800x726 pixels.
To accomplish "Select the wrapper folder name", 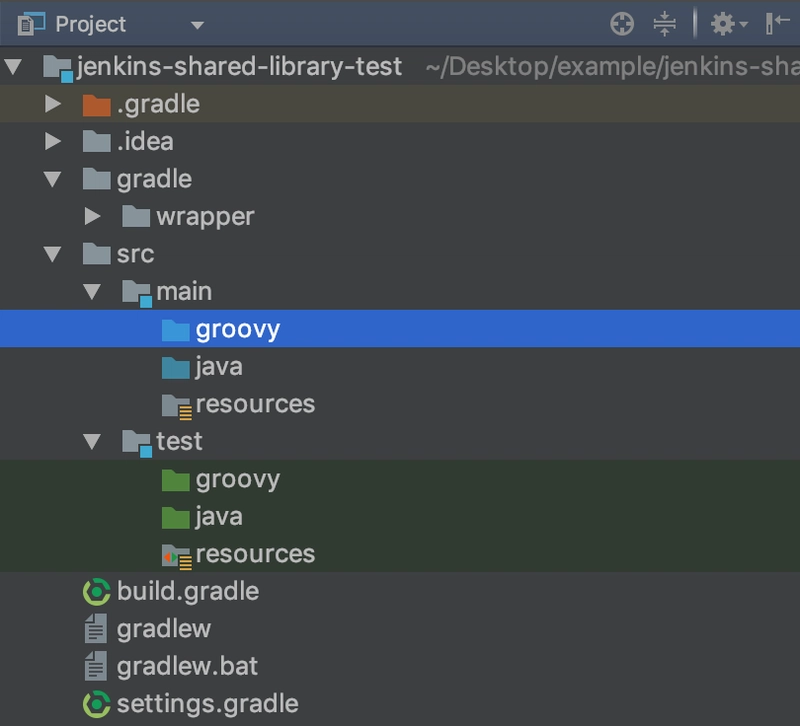I will click(205, 218).
